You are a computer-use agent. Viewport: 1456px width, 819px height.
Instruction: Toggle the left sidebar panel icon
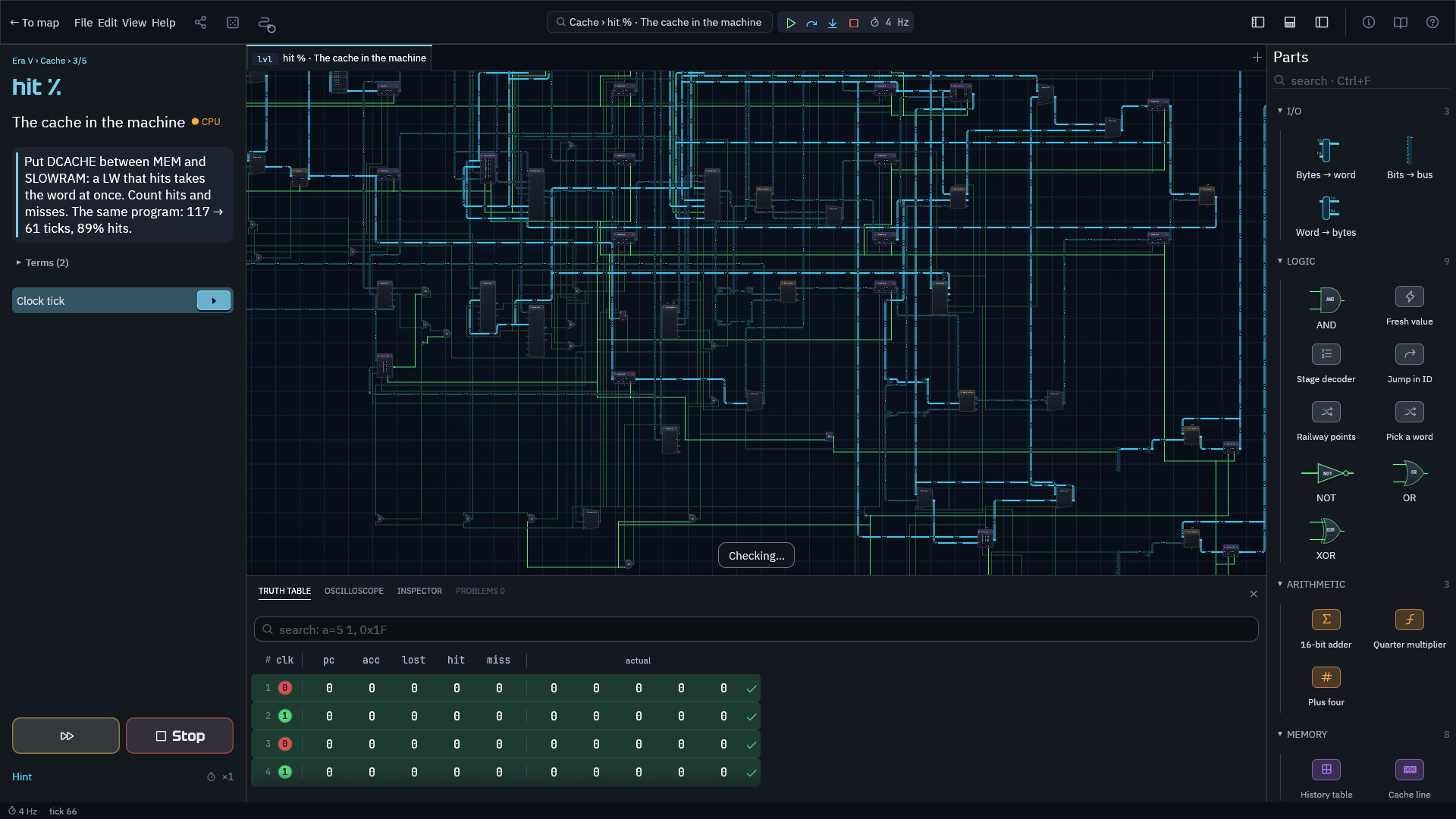(x=1258, y=23)
